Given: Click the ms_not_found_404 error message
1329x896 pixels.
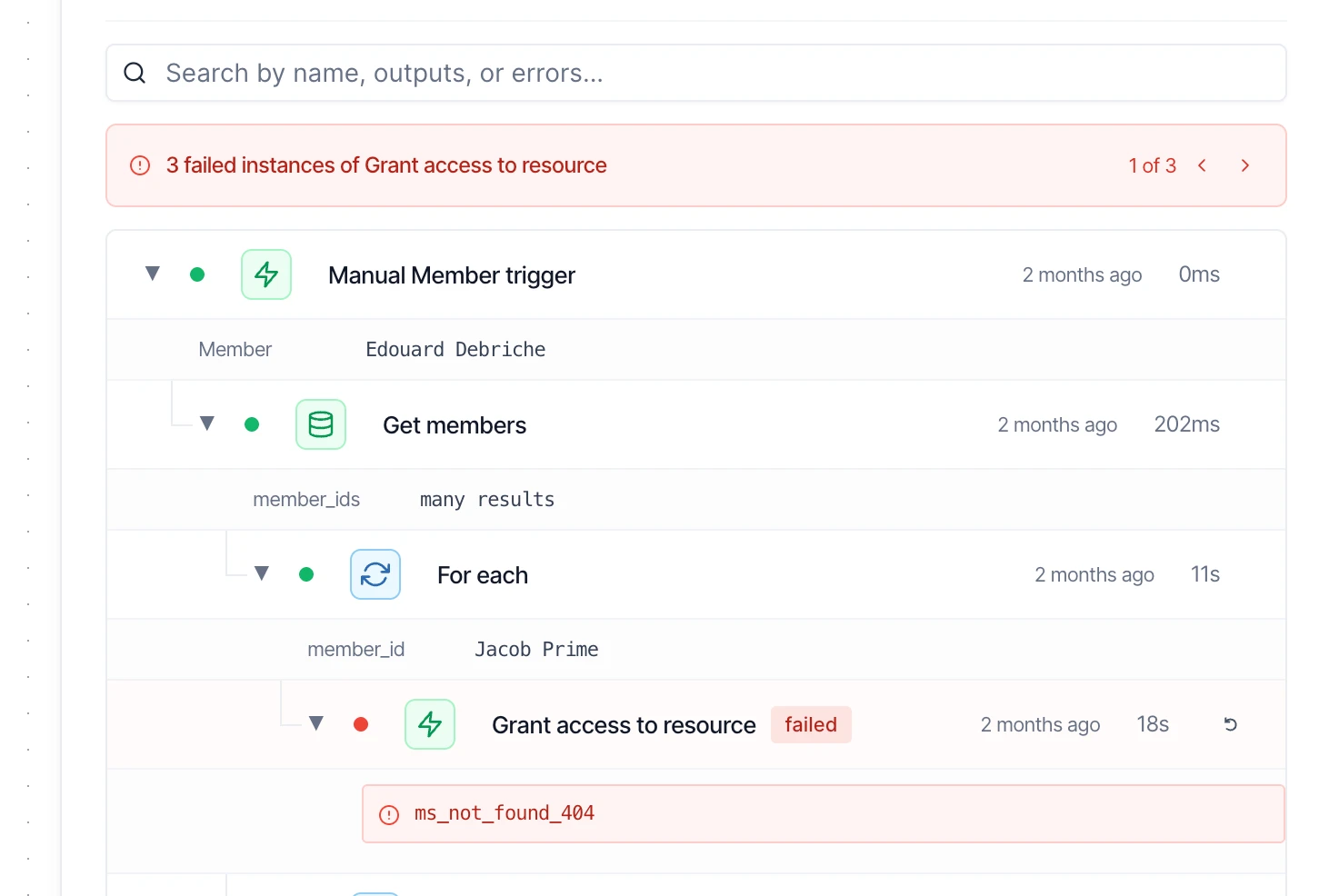Looking at the screenshot, I should coord(505,813).
